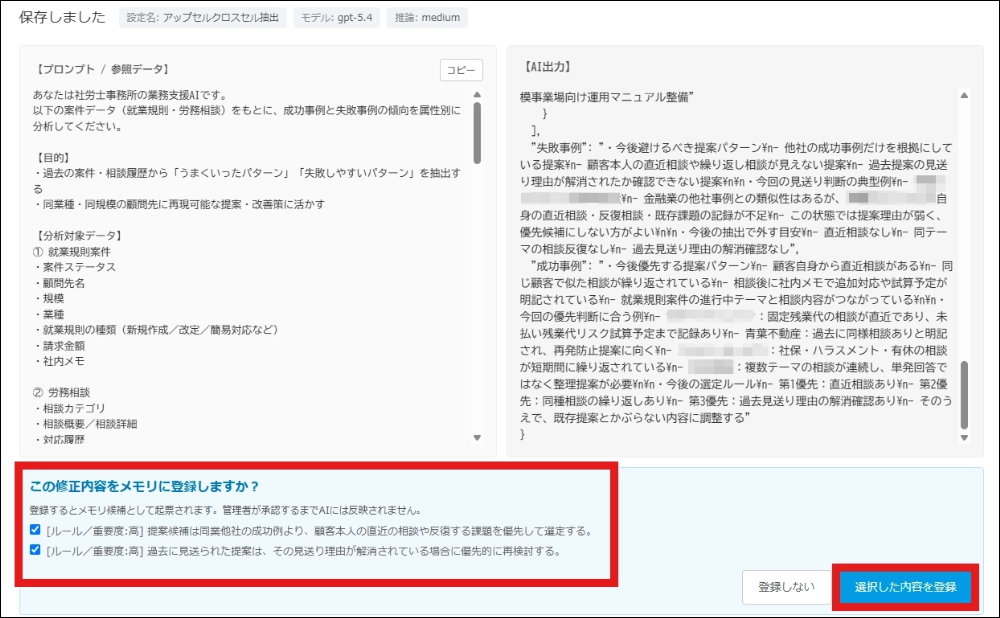Click the ・相談概要／相談詳細 bullet
Screen dimensions: 1000x618
click(85, 423)
